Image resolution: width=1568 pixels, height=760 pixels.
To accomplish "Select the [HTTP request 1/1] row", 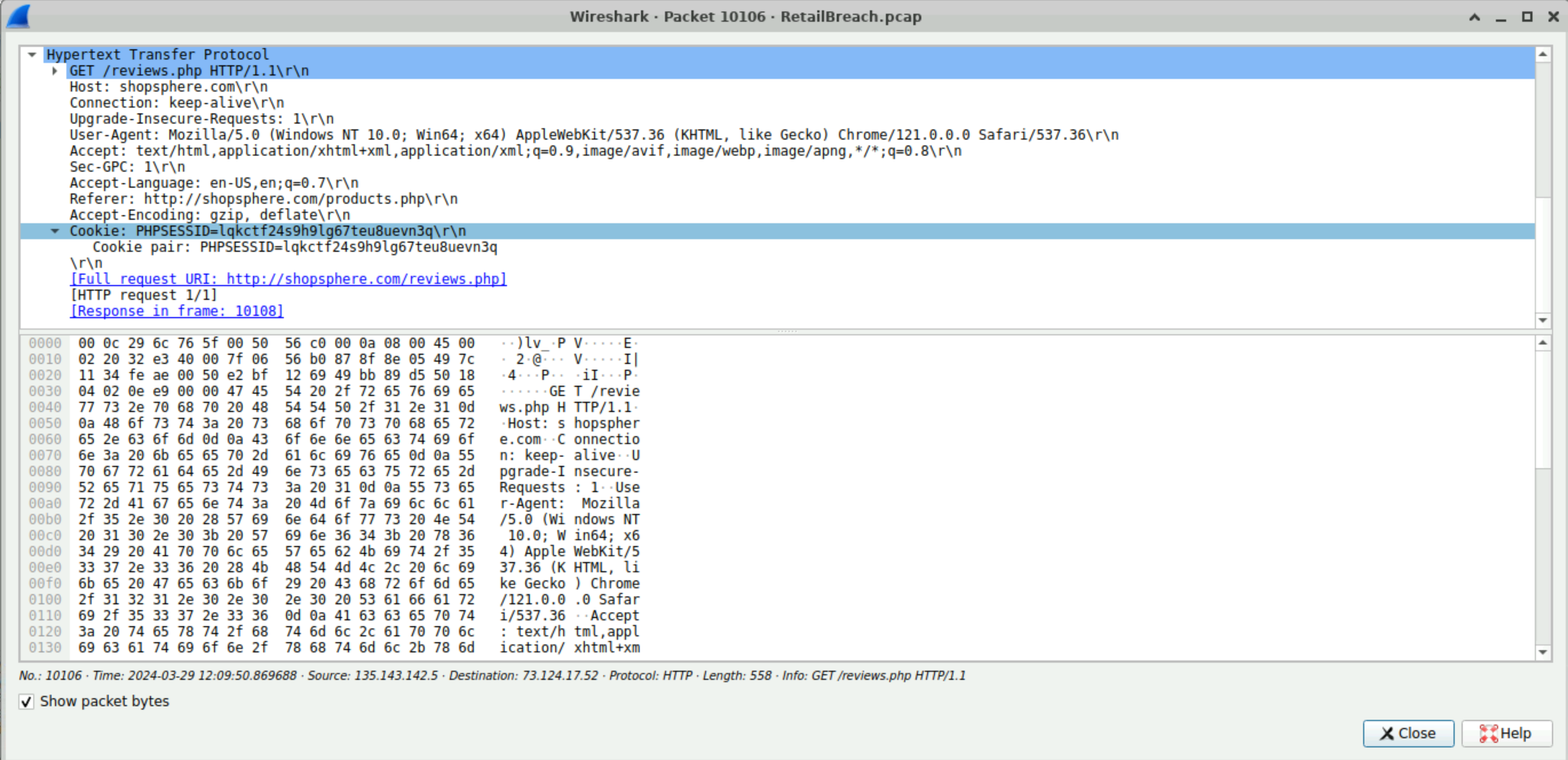I will (x=143, y=295).
